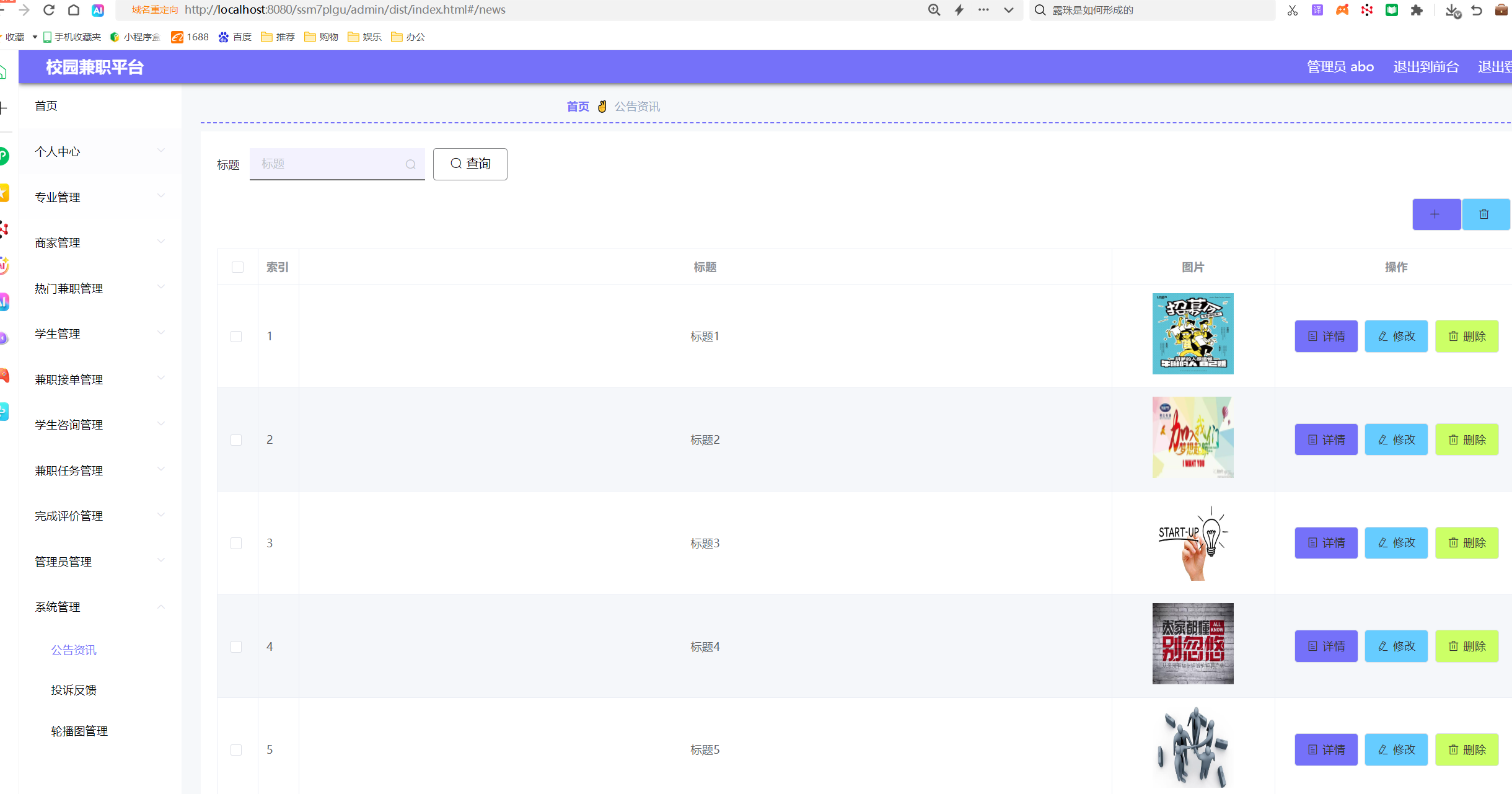This screenshot has height=794, width=1512.
Task: Open the 投诉反馈 submenu item
Action: click(x=74, y=690)
